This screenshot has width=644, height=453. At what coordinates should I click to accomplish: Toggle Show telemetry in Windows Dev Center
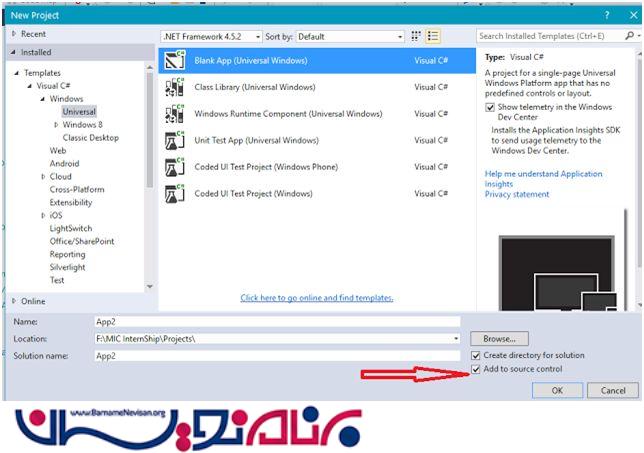[x=490, y=108]
